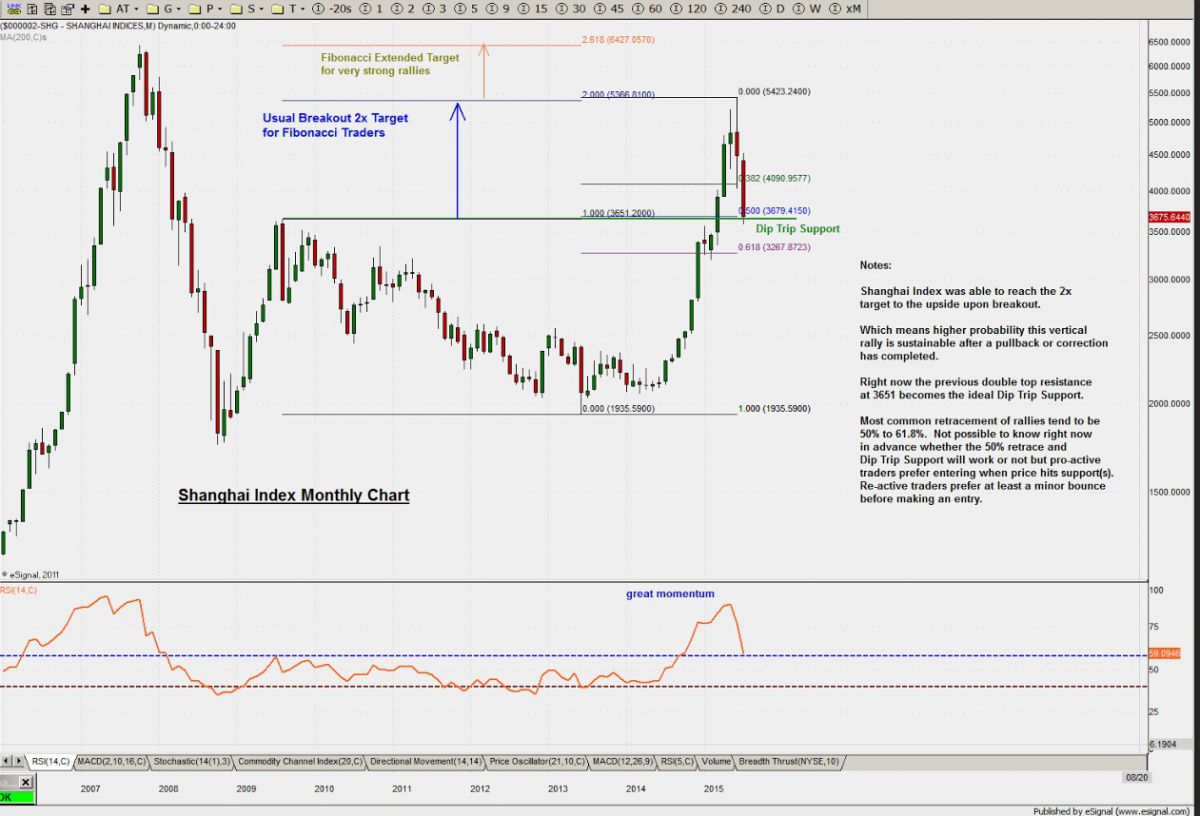The width and height of the screenshot is (1200, 816).
Task: Open the Stochastic(14(1),3) study tab
Action: (192, 762)
